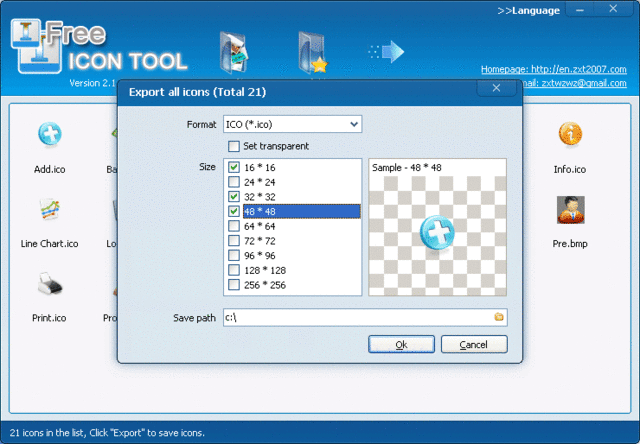The width and height of the screenshot is (640, 444).
Task: Browse for folder in Save path field
Action: [499, 317]
